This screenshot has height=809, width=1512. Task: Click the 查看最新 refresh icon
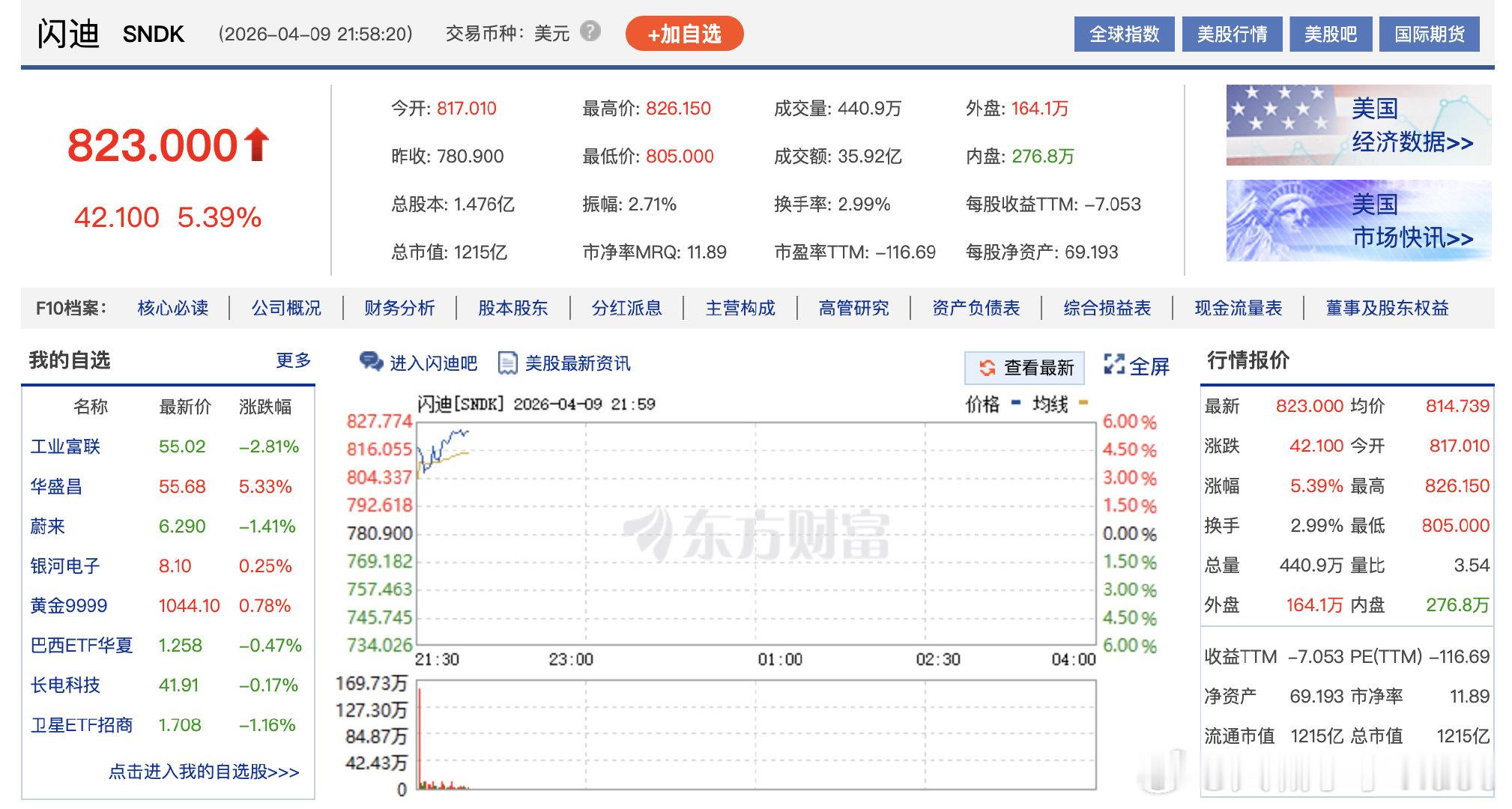pos(987,368)
